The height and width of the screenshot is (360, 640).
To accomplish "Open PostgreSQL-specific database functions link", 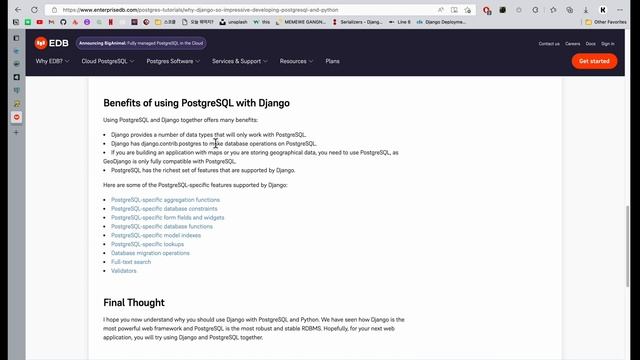I will point(162,227).
